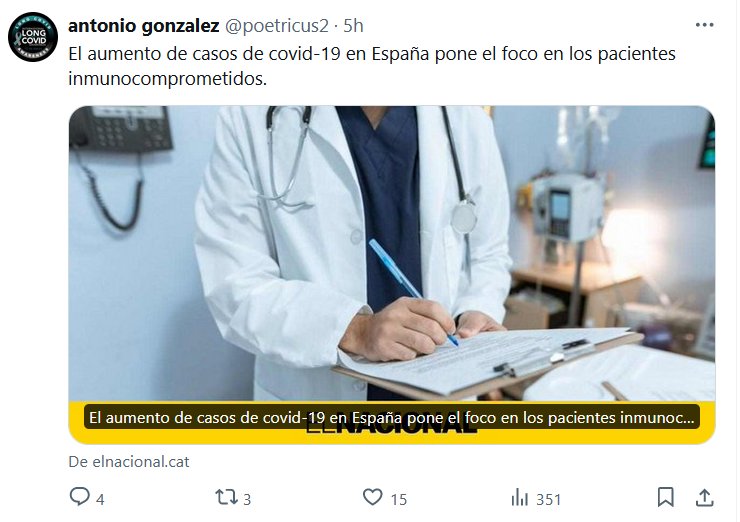740x522 pixels.
Task: Follow the 'De elnacional.cat' source link
Action: click(129, 462)
